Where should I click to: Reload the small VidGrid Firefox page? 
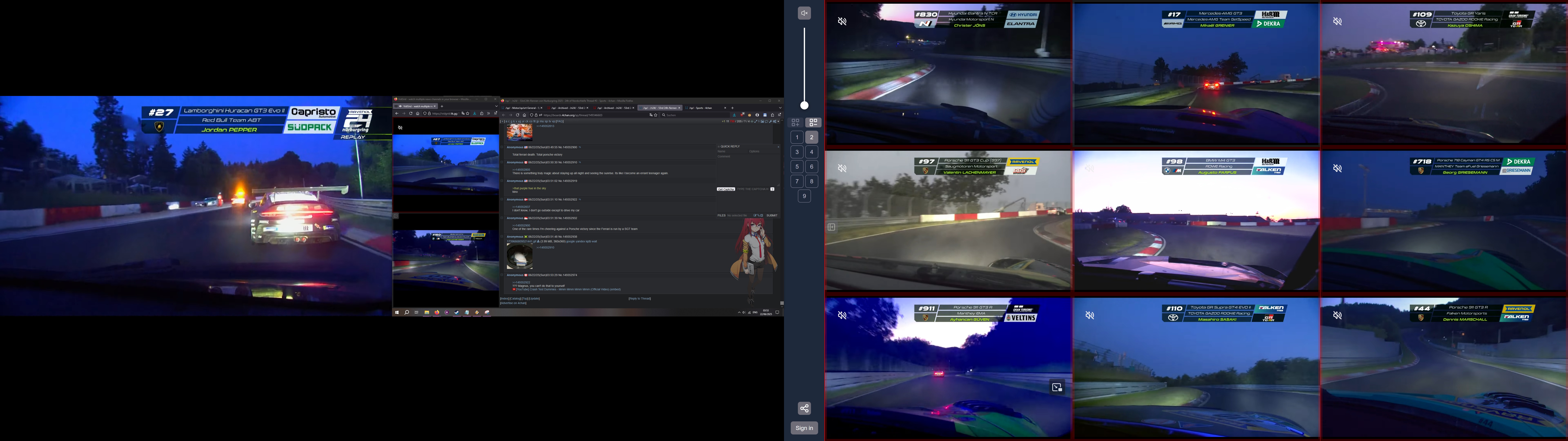coord(411,113)
